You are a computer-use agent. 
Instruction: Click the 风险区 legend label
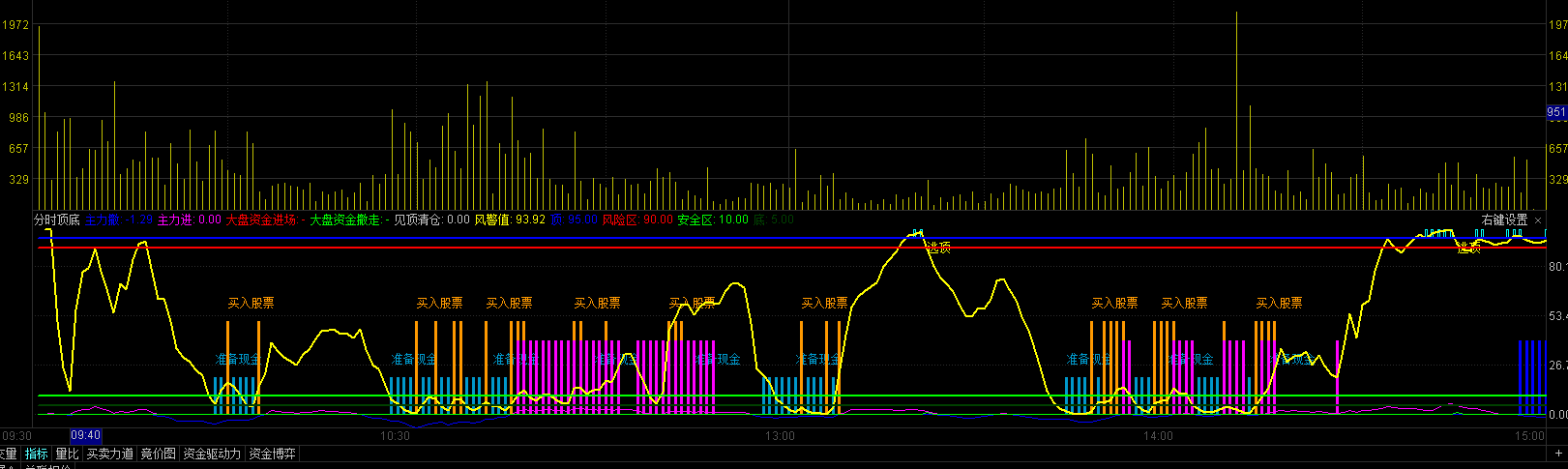(637, 220)
